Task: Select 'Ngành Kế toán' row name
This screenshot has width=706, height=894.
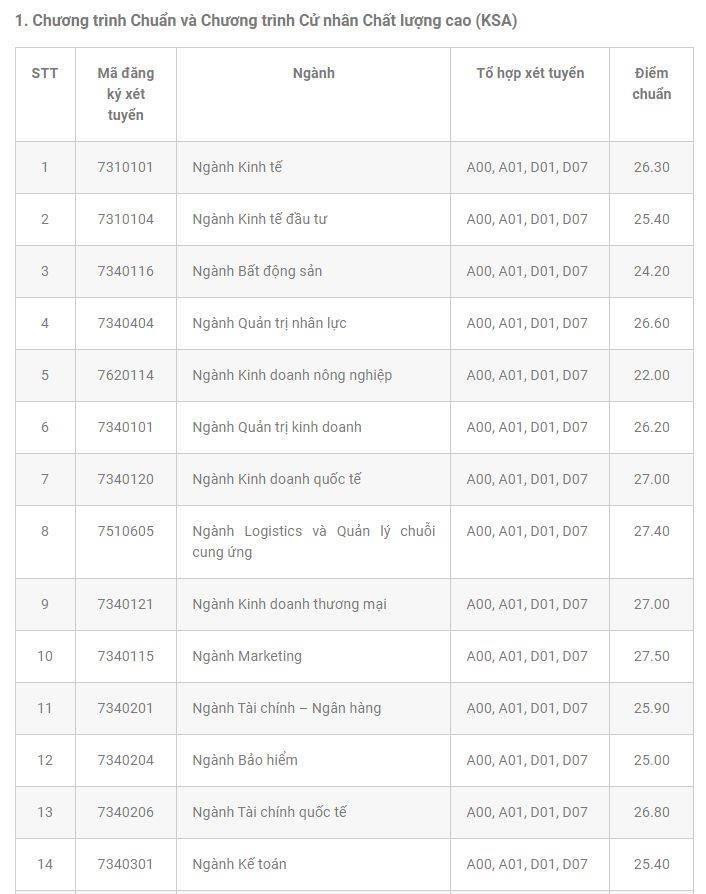Action: click(239, 864)
